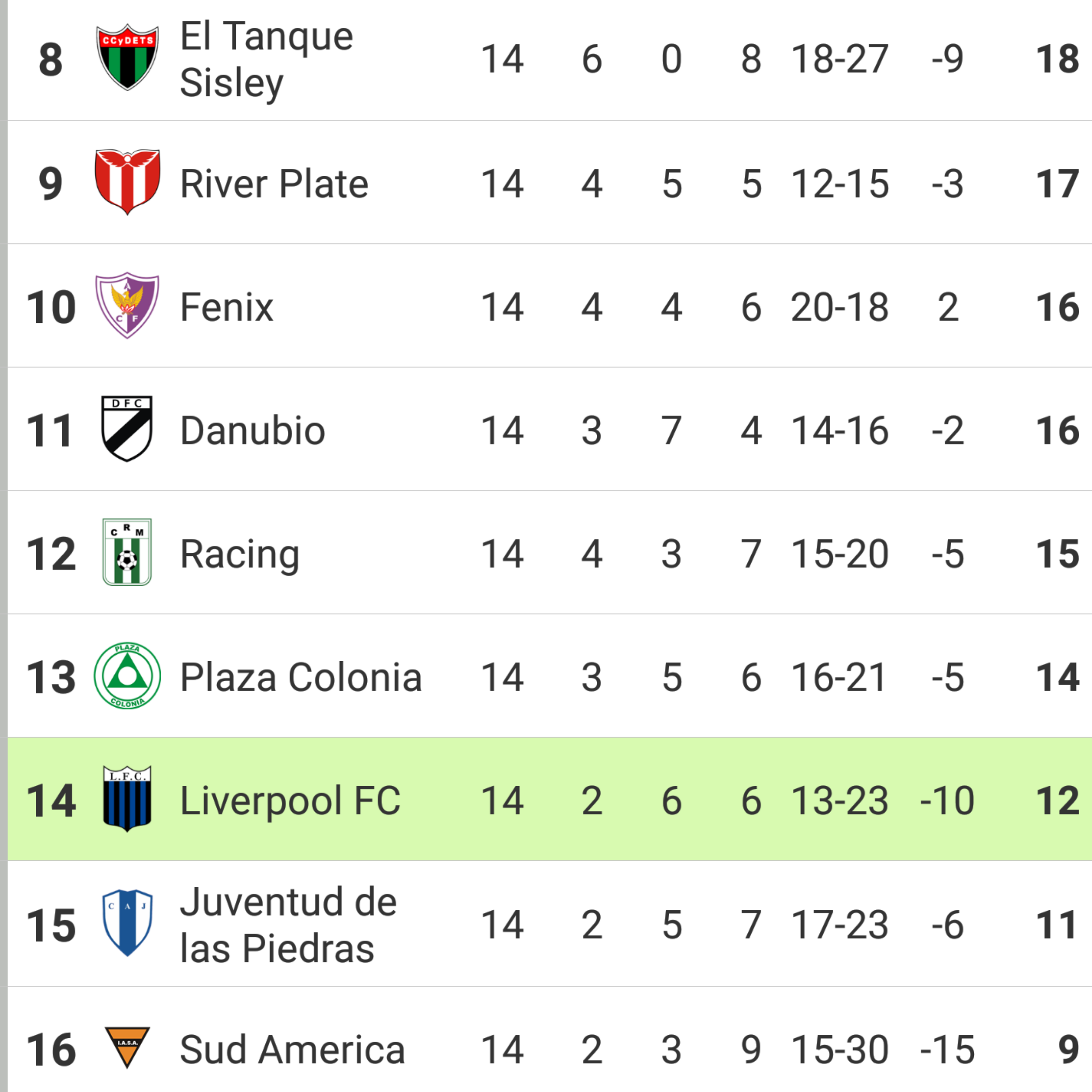
Task: Select the highlighted Liverpool FC name
Action: 290,801
